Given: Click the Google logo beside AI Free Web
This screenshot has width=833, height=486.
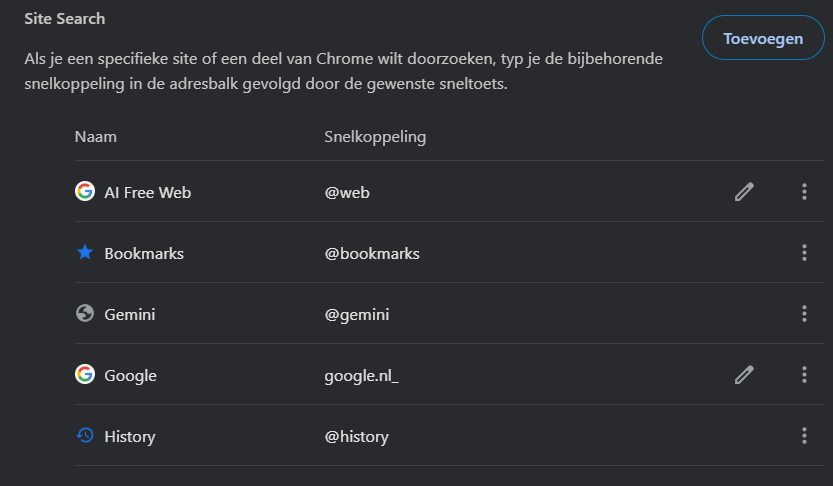Looking at the screenshot, I should pyautogui.click(x=85, y=191).
